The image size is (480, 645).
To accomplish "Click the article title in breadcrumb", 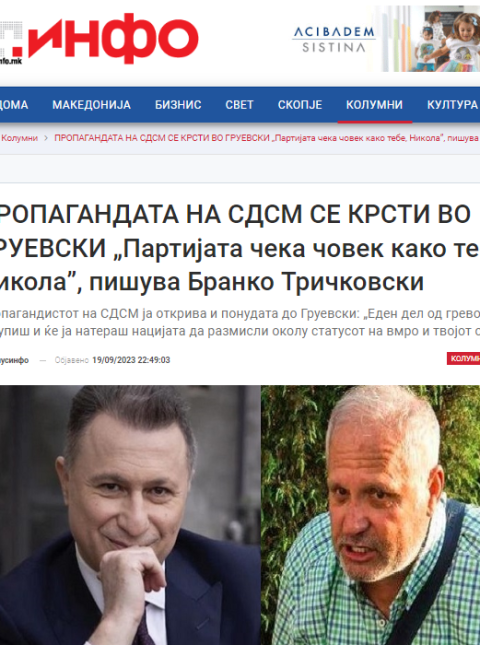I will [x=267, y=138].
